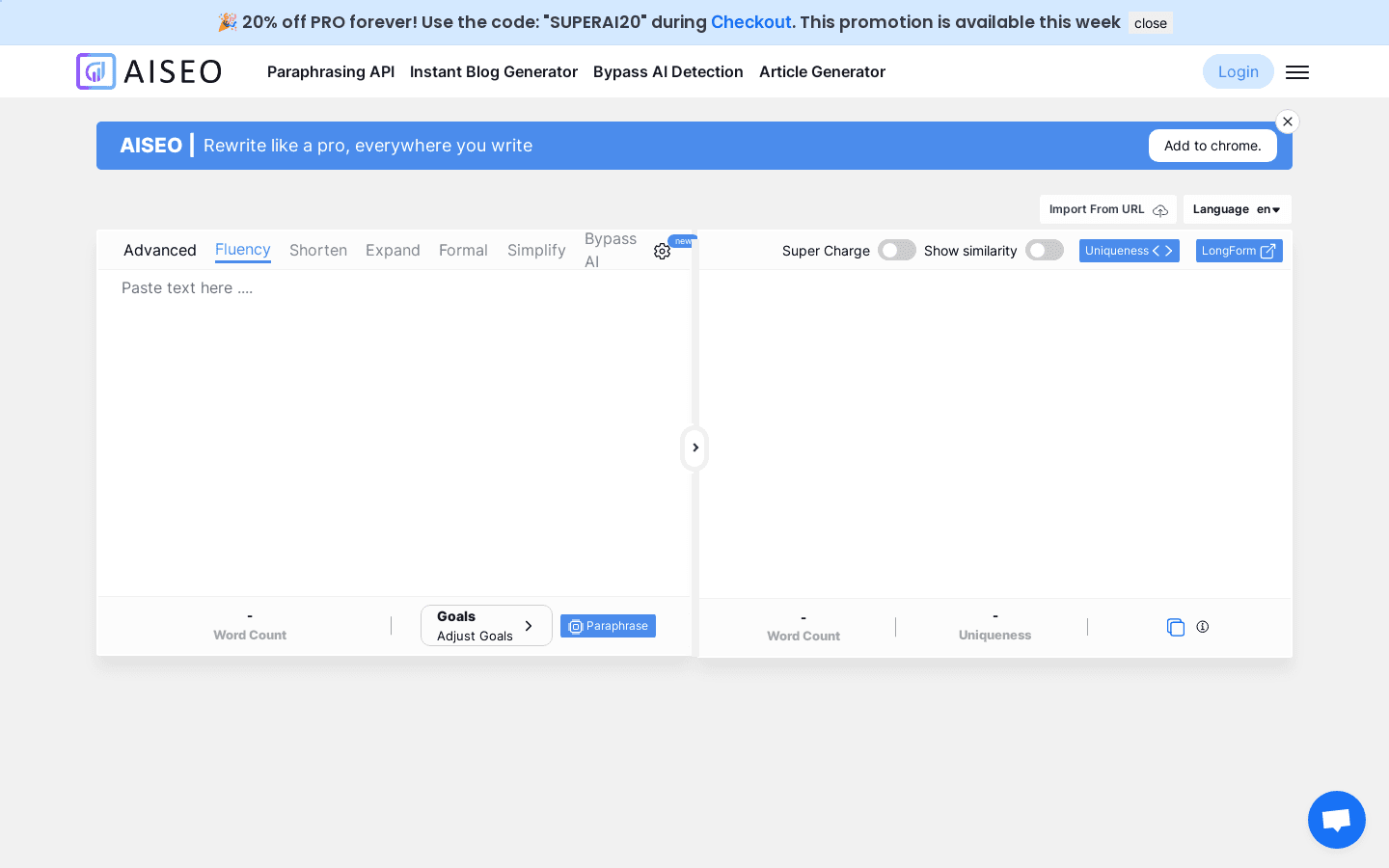Open the Article Generator menu item
Image resolution: width=1389 pixels, height=868 pixels.
tap(822, 71)
